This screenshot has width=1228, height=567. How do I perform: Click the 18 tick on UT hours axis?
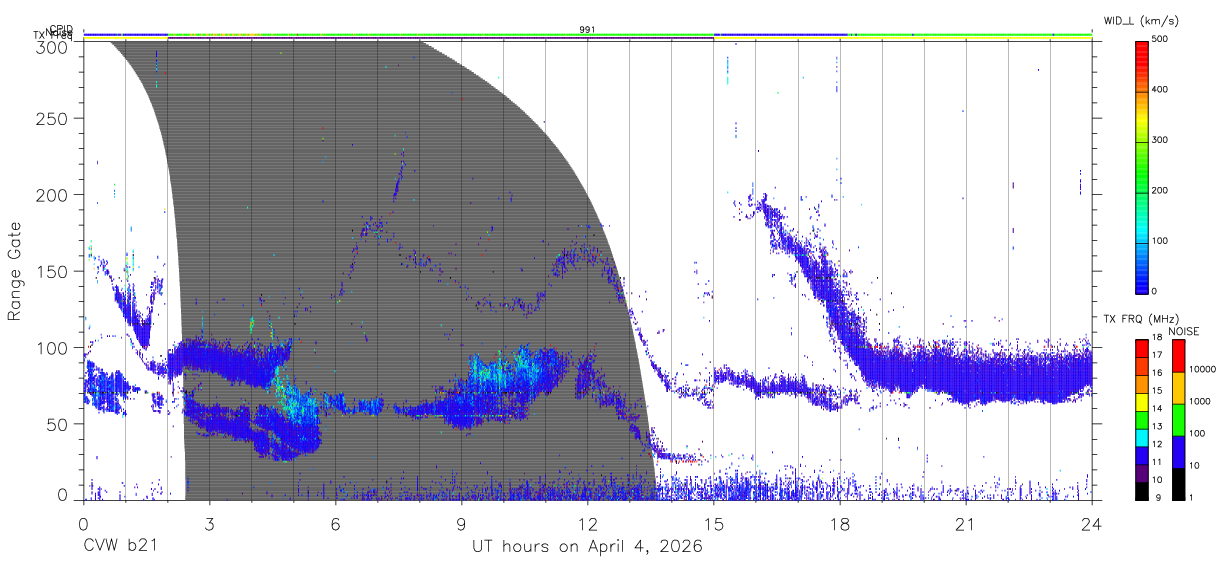(840, 523)
